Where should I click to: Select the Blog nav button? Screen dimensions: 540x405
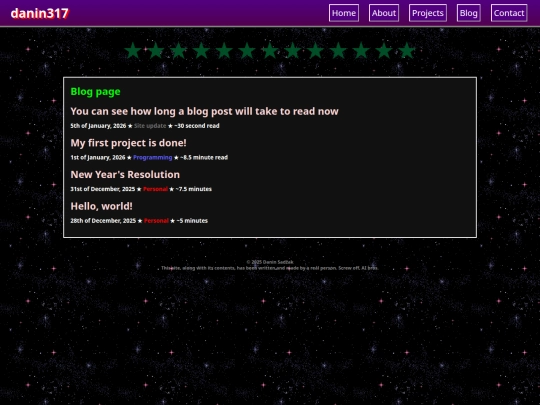468,13
